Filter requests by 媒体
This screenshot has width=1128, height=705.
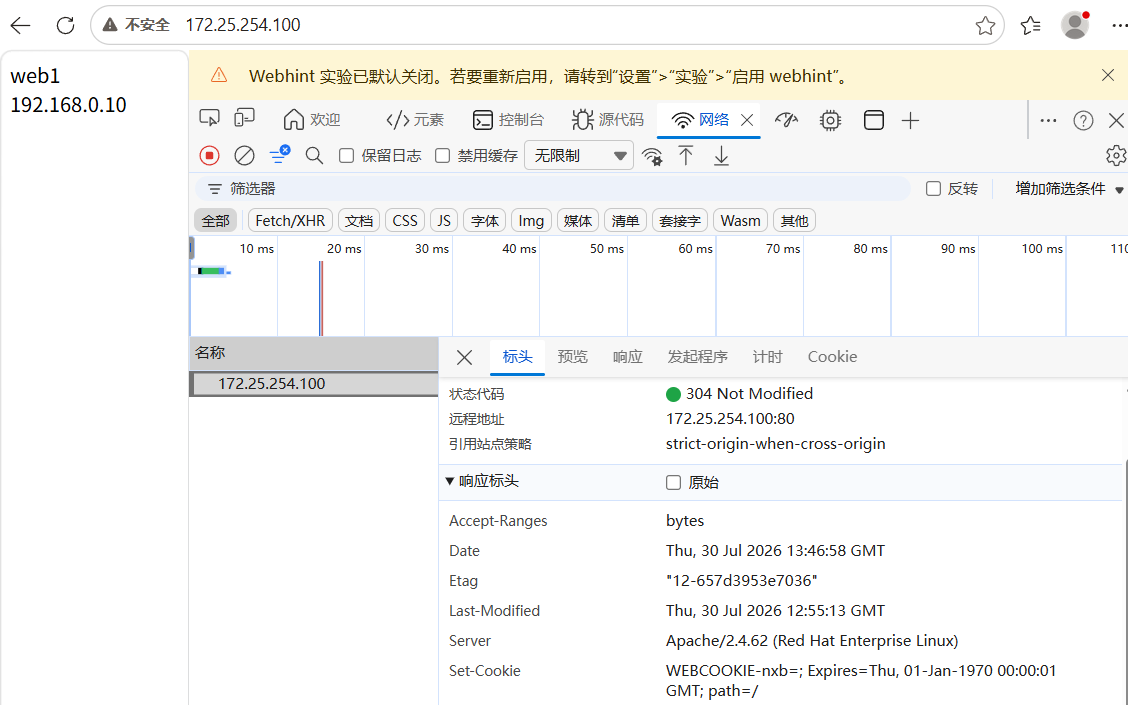[x=578, y=221]
